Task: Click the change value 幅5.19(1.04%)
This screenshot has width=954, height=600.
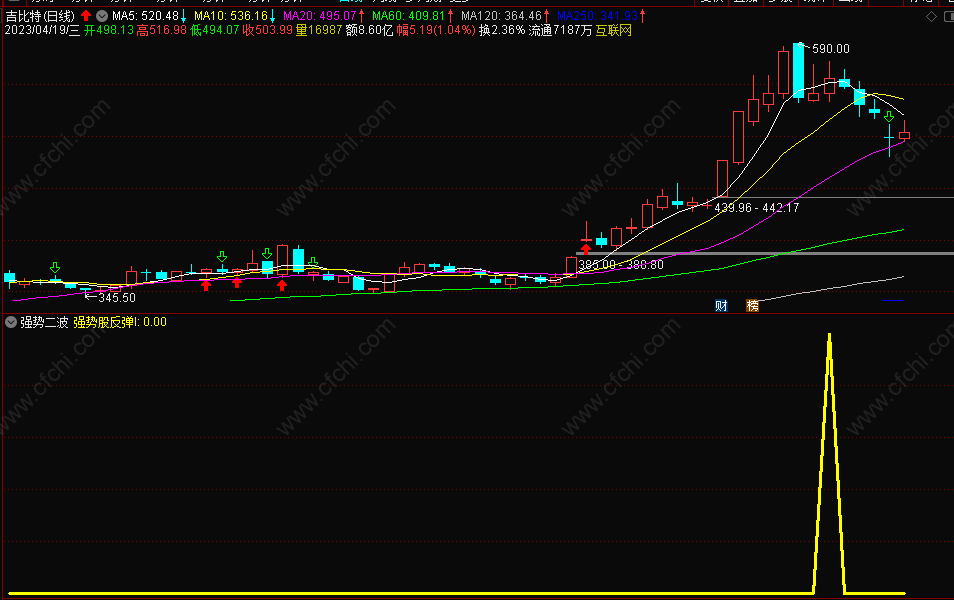Action: 436,30
